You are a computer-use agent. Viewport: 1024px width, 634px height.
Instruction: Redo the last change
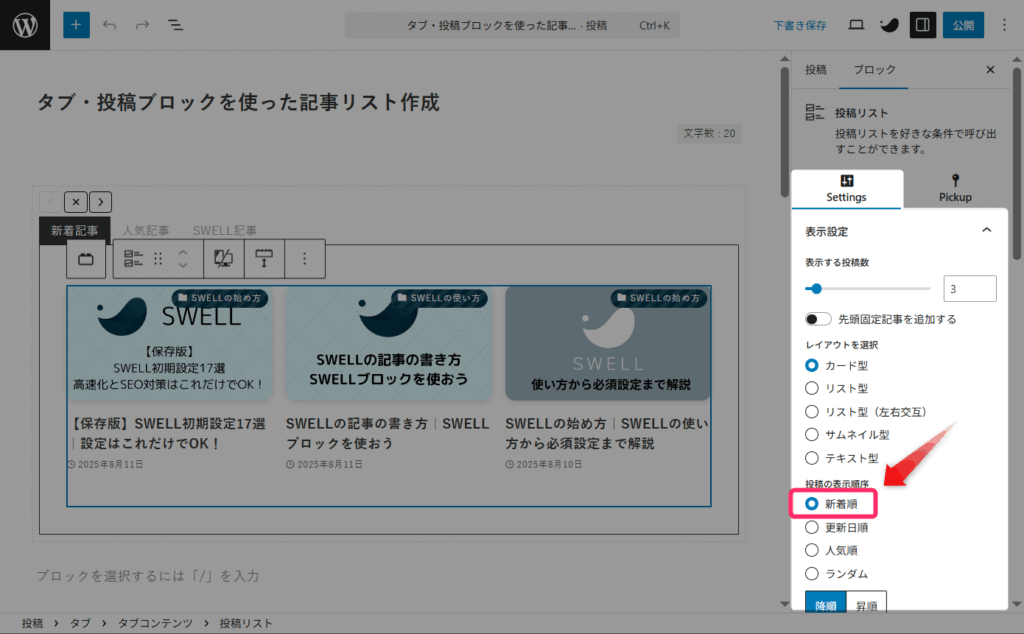click(142, 25)
